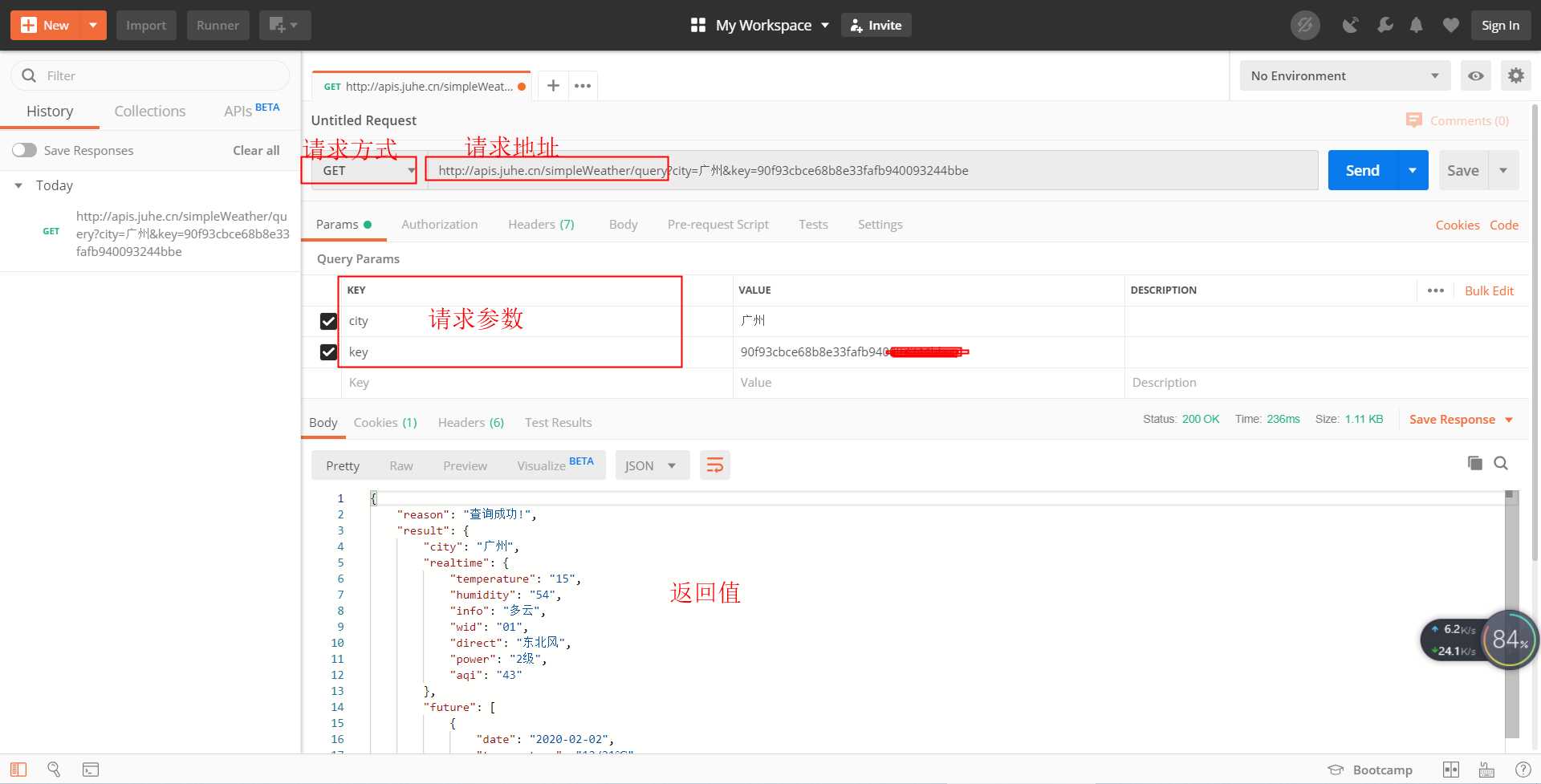Screen dimensions: 1541x784
Task: Open the Code link
Action: click(1503, 225)
